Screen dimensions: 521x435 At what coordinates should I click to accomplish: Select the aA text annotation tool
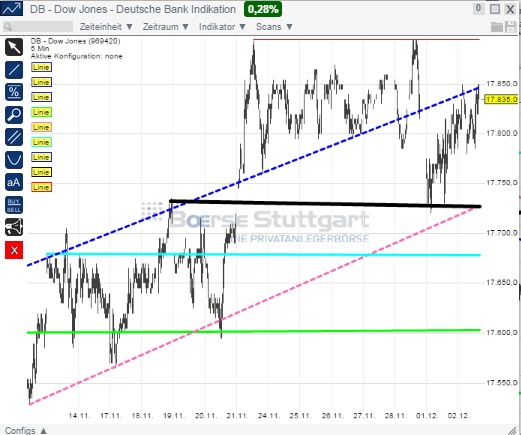(14, 182)
